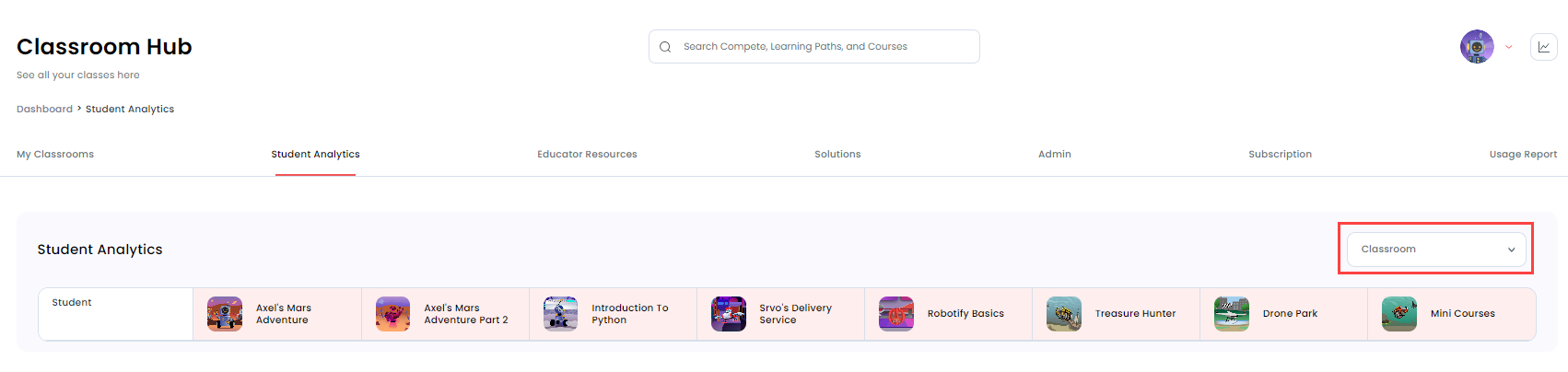Expand the chevron next to user avatar
Screen dimensions: 1568x372
click(1508, 47)
